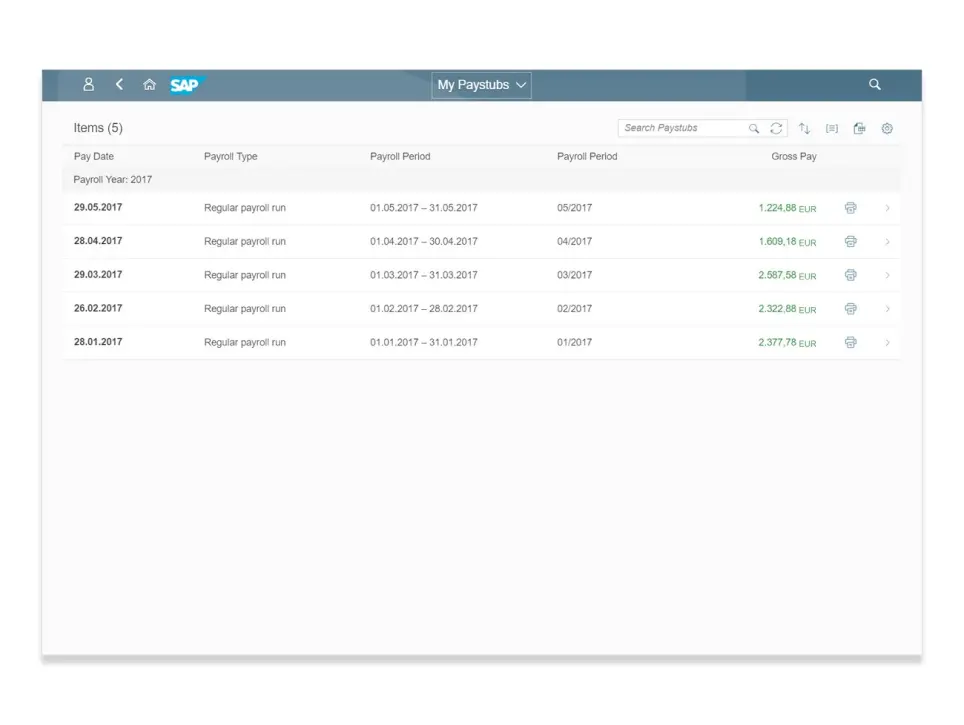Image resolution: width=964 pixels, height=725 pixels.
Task: Select pay date 28.01.2017
Action: [x=98, y=342]
